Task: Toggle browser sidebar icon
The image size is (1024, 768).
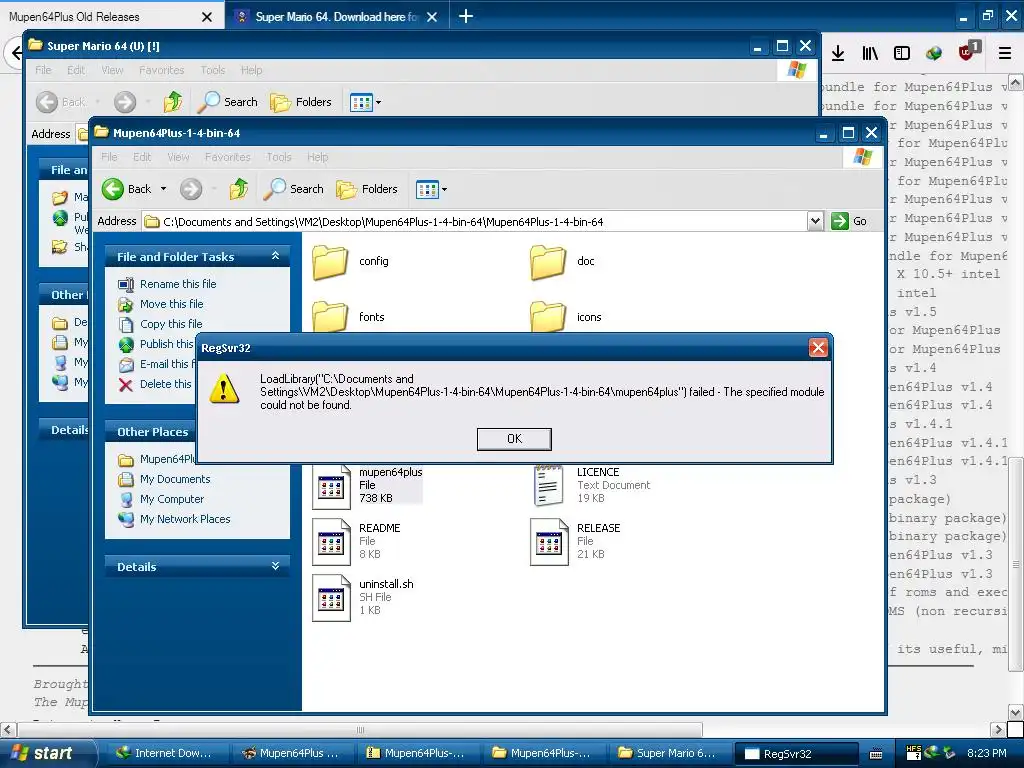Action: pyautogui.click(x=902, y=54)
